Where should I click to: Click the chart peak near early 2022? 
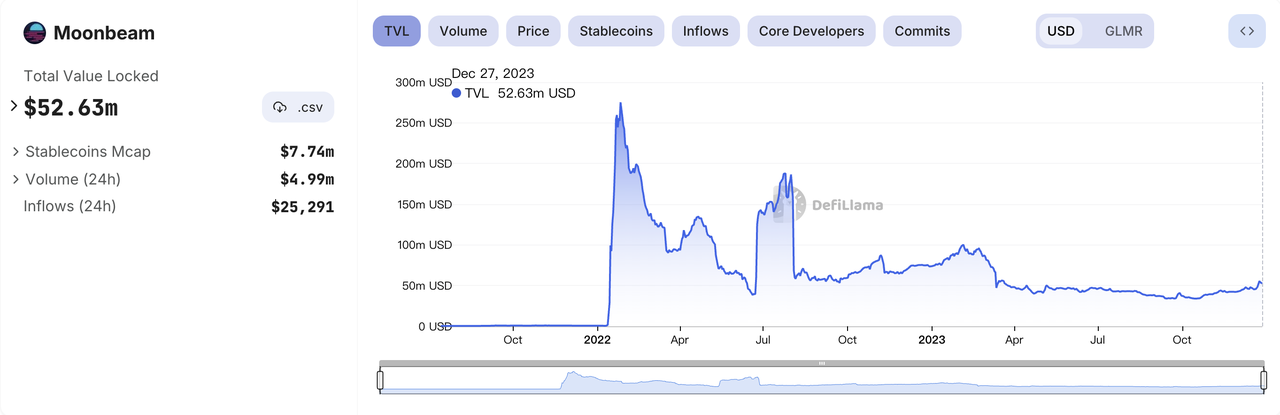621,103
